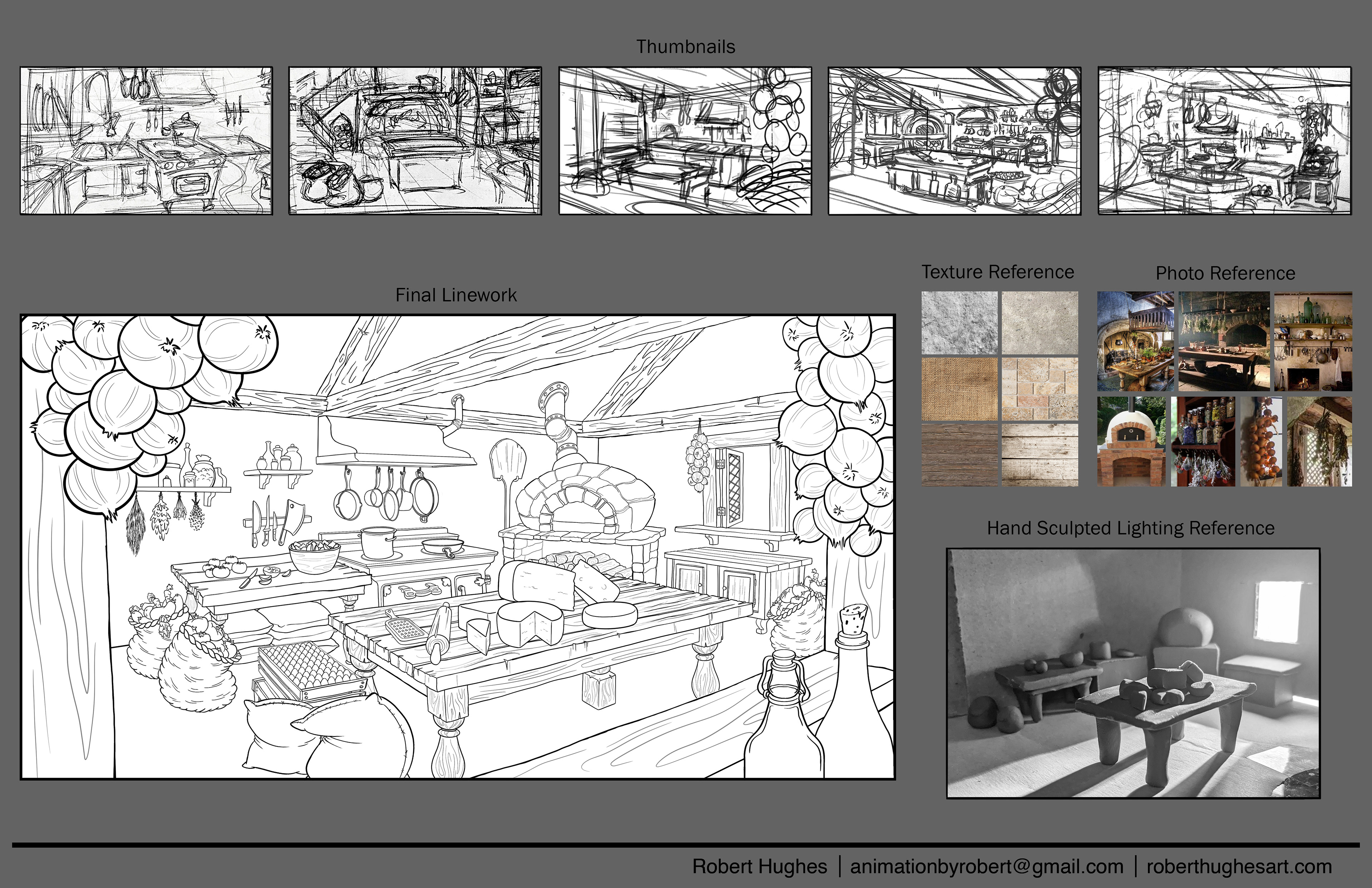Image resolution: width=1372 pixels, height=888 pixels.
Task: Select the spice jars shelf reference photo
Action: tap(1203, 441)
